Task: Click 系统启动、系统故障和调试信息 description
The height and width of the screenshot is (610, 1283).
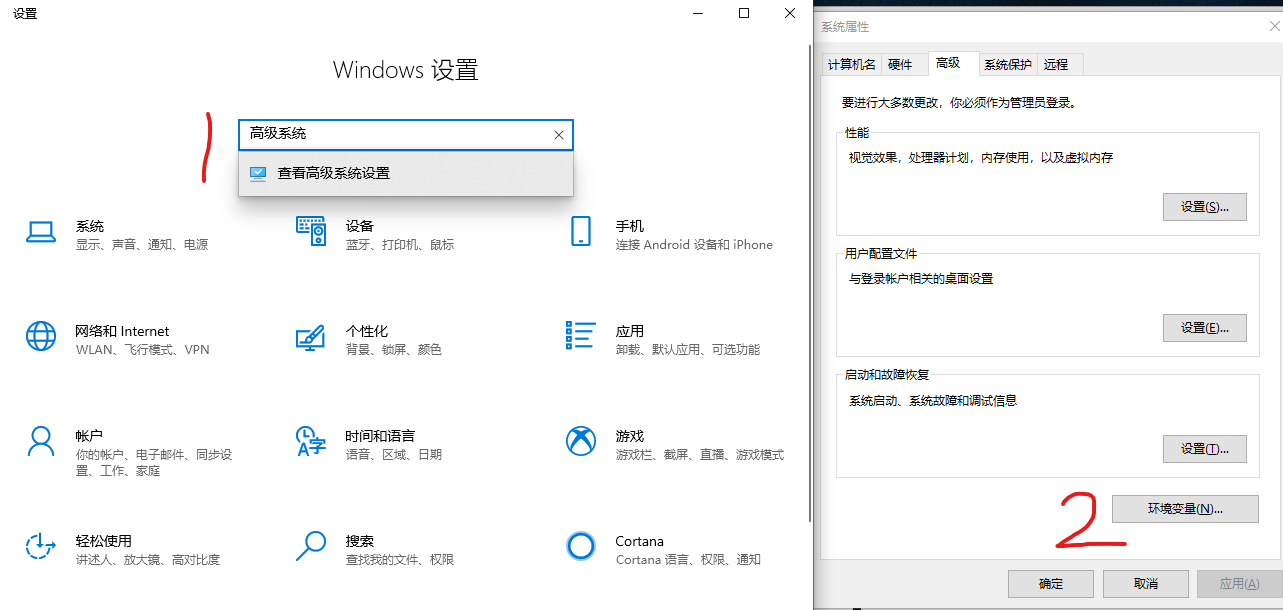Action: point(933,401)
